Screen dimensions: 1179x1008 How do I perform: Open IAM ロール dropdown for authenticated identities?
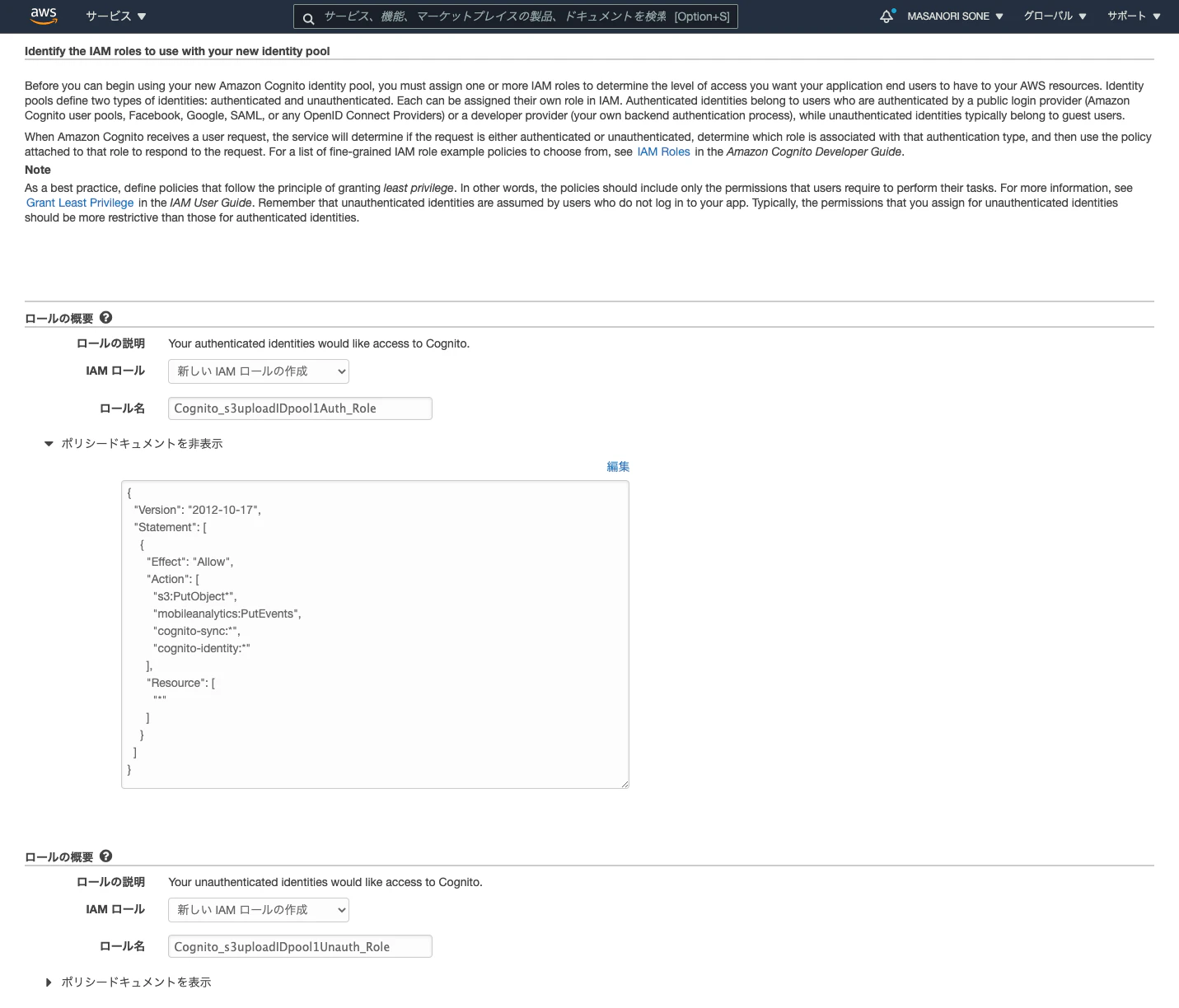point(259,371)
